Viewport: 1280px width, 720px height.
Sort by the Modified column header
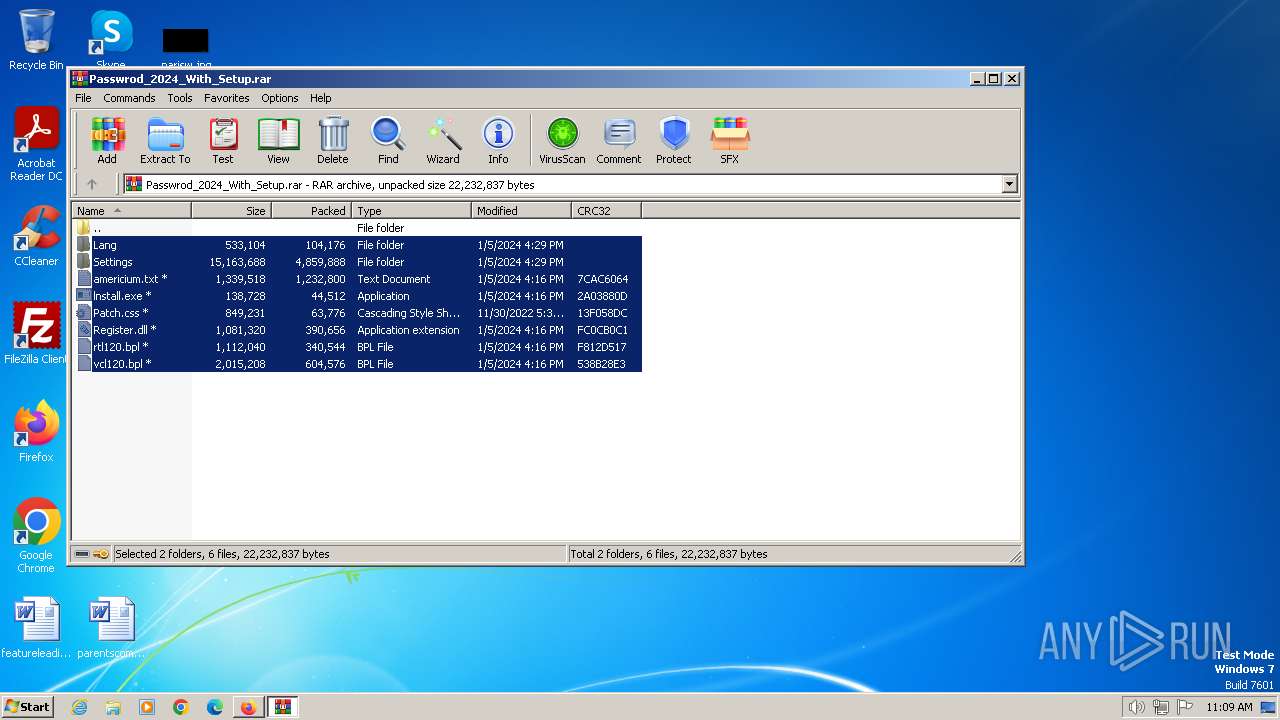pyautogui.click(x=521, y=211)
